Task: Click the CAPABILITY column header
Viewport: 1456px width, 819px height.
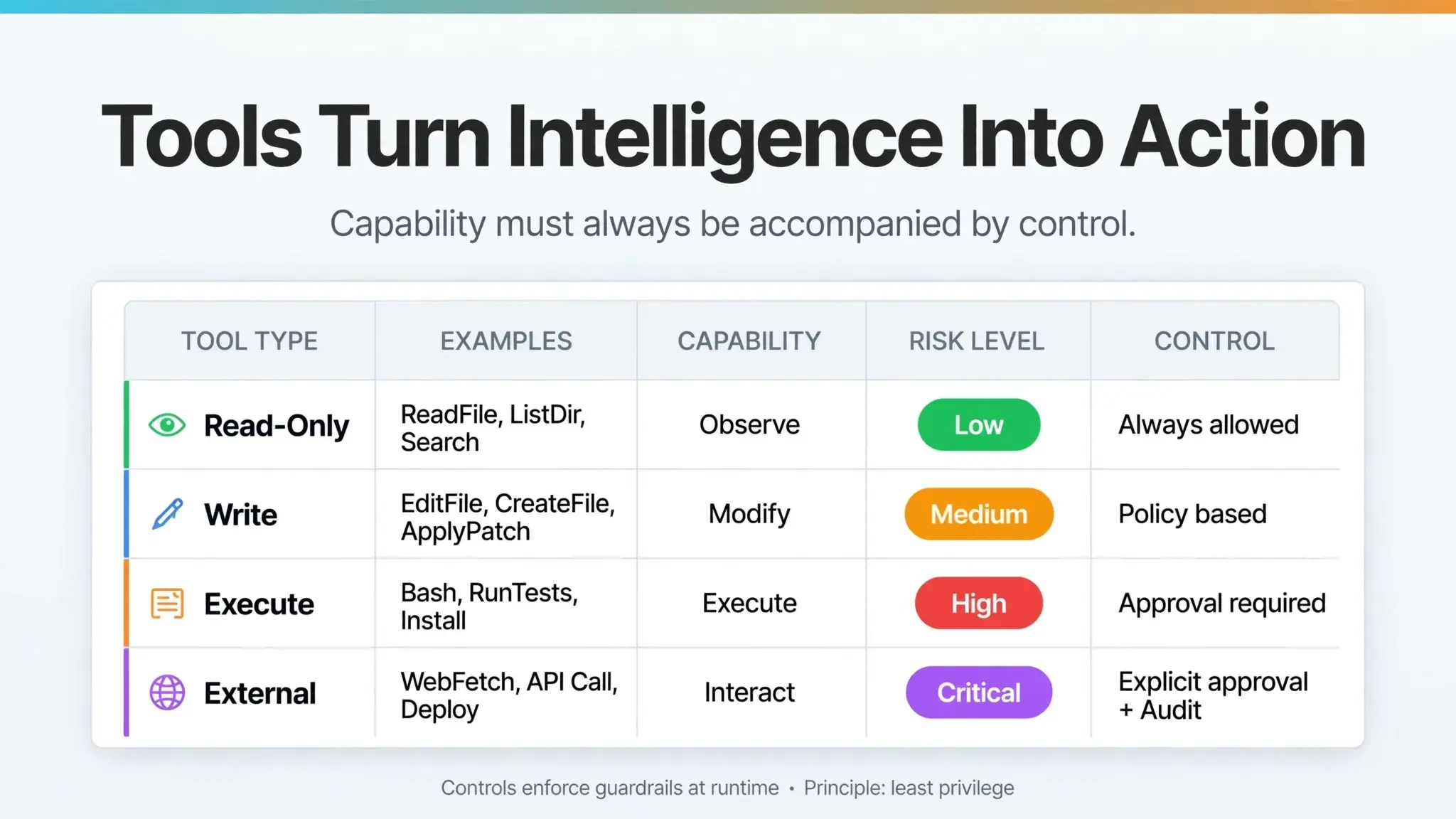Action: 749,341
